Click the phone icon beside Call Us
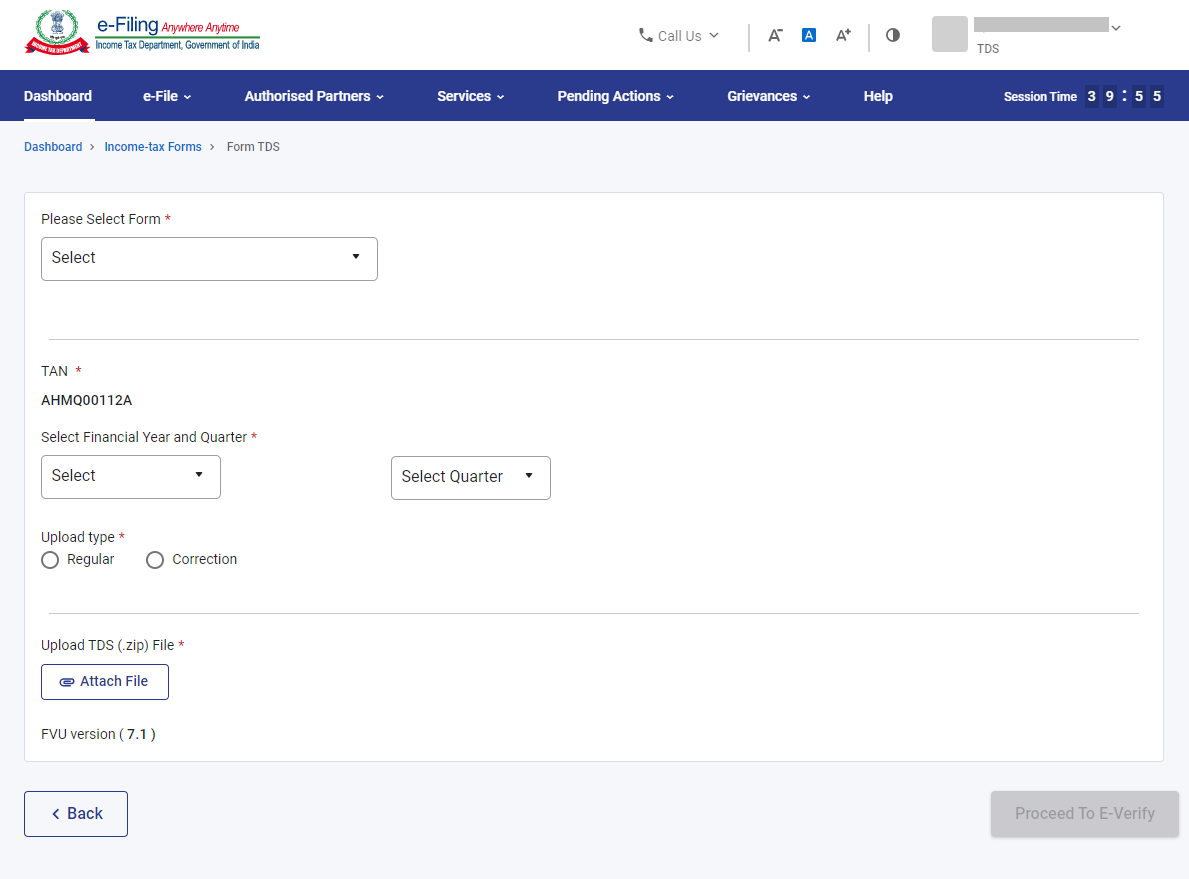Viewport: 1189px width, 879px height. (645, 35)
